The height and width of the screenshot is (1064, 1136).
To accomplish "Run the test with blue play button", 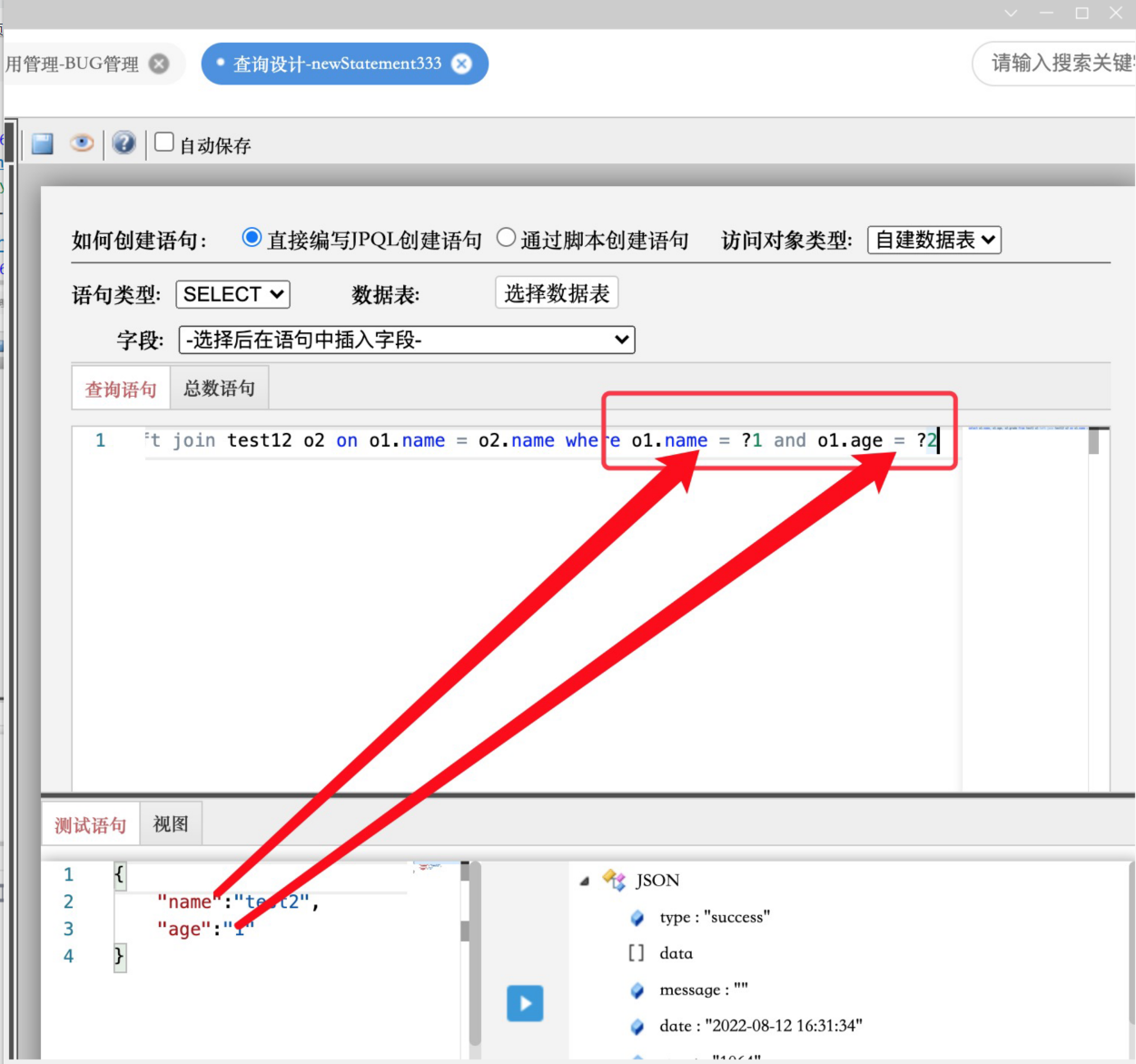I will (x=525, y=1003).
